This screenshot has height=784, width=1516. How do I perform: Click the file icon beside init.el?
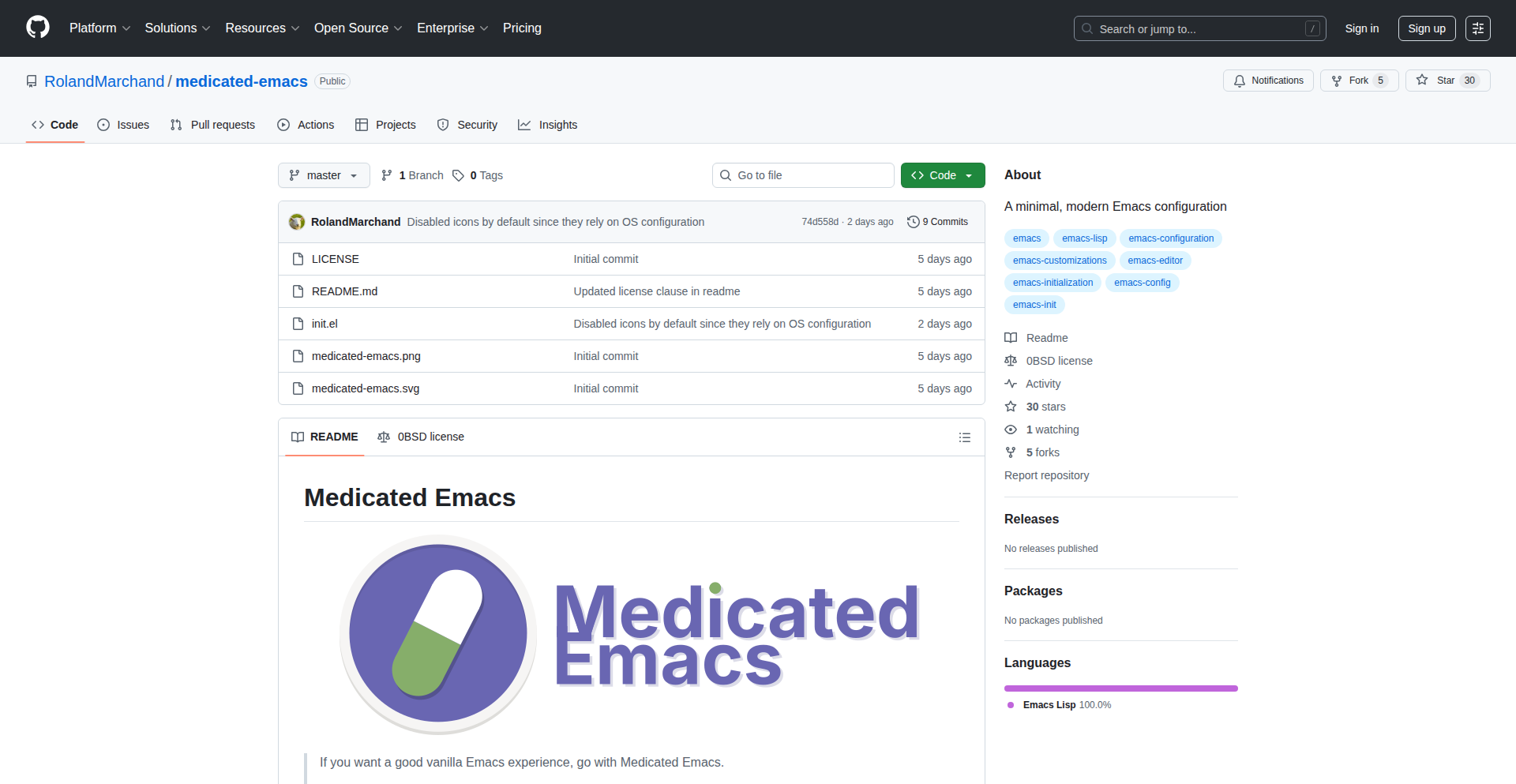pyautogui.click(x=298, y=324)
